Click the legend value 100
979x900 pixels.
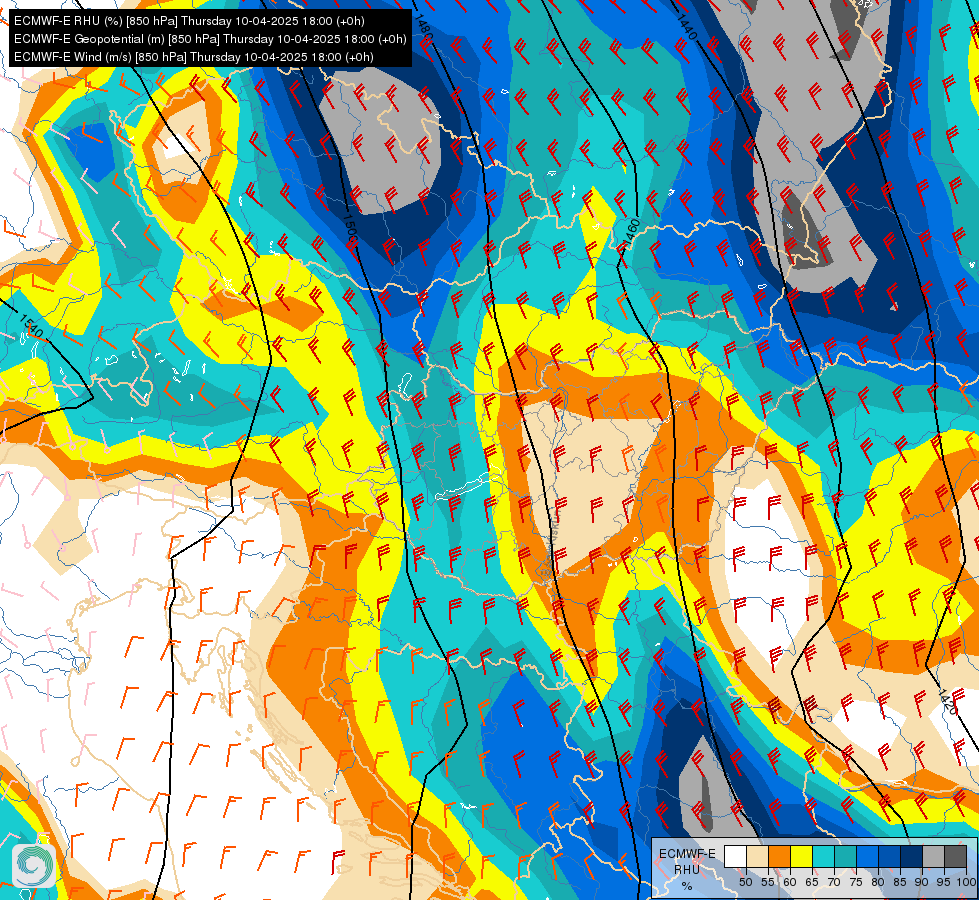point(966,882)
